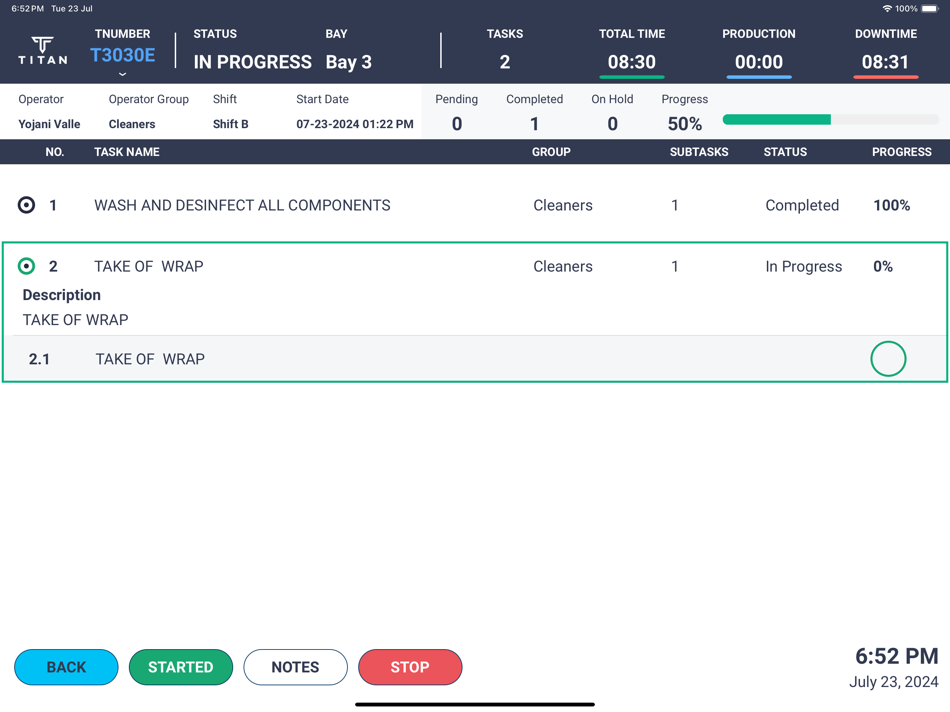Click the PROGRESS column header
This screenshot has width=950, height=712.
tap(902, 152)
